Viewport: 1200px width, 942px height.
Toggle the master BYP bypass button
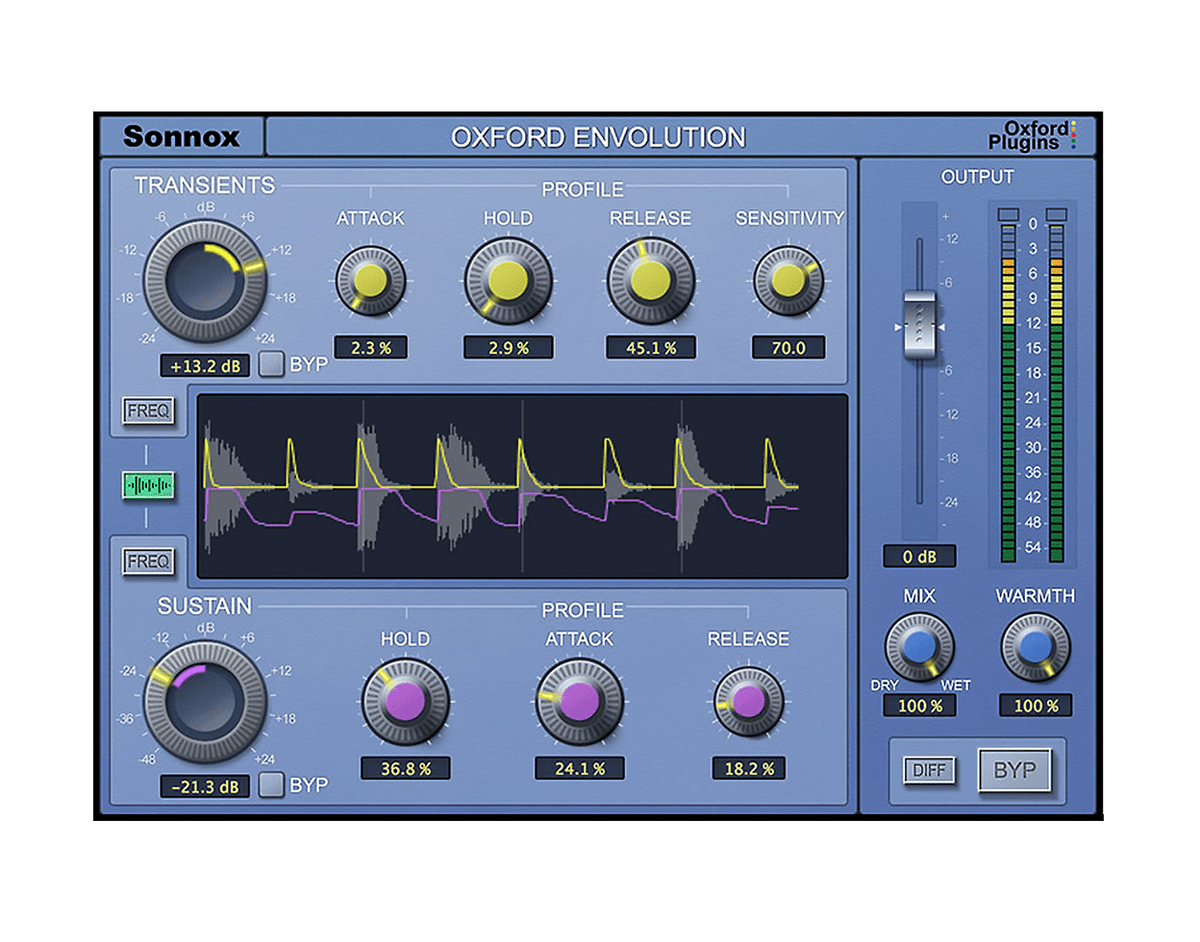coord(1013,772)
